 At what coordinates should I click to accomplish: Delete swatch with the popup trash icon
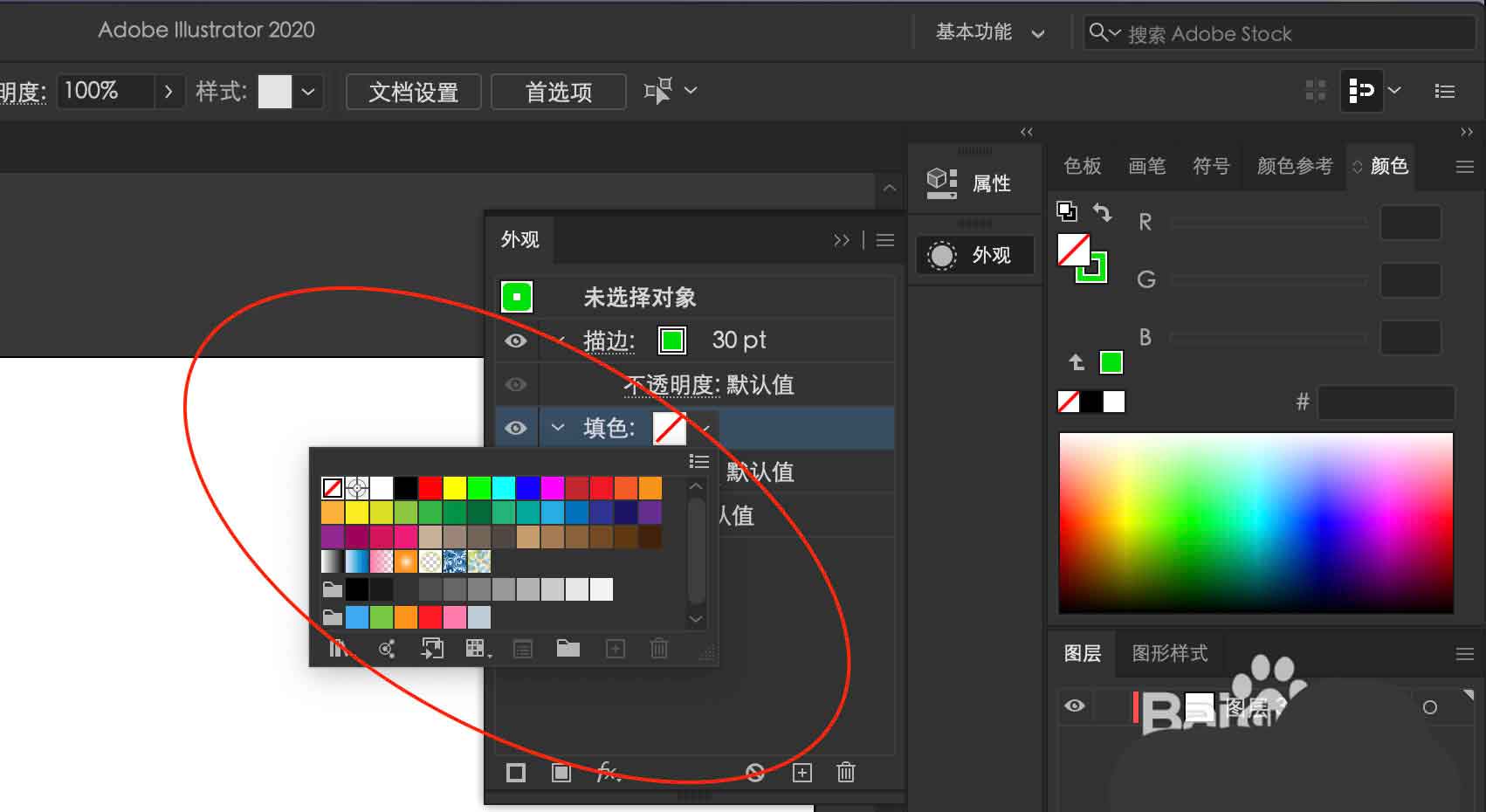point(659,648)
